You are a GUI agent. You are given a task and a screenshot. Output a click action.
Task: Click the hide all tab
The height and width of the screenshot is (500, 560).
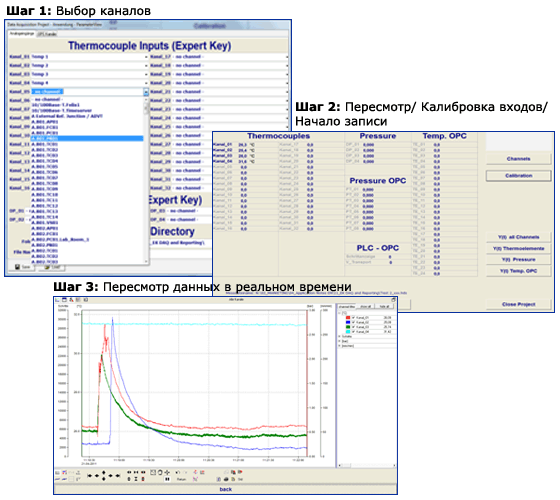[x=384, y=307]
